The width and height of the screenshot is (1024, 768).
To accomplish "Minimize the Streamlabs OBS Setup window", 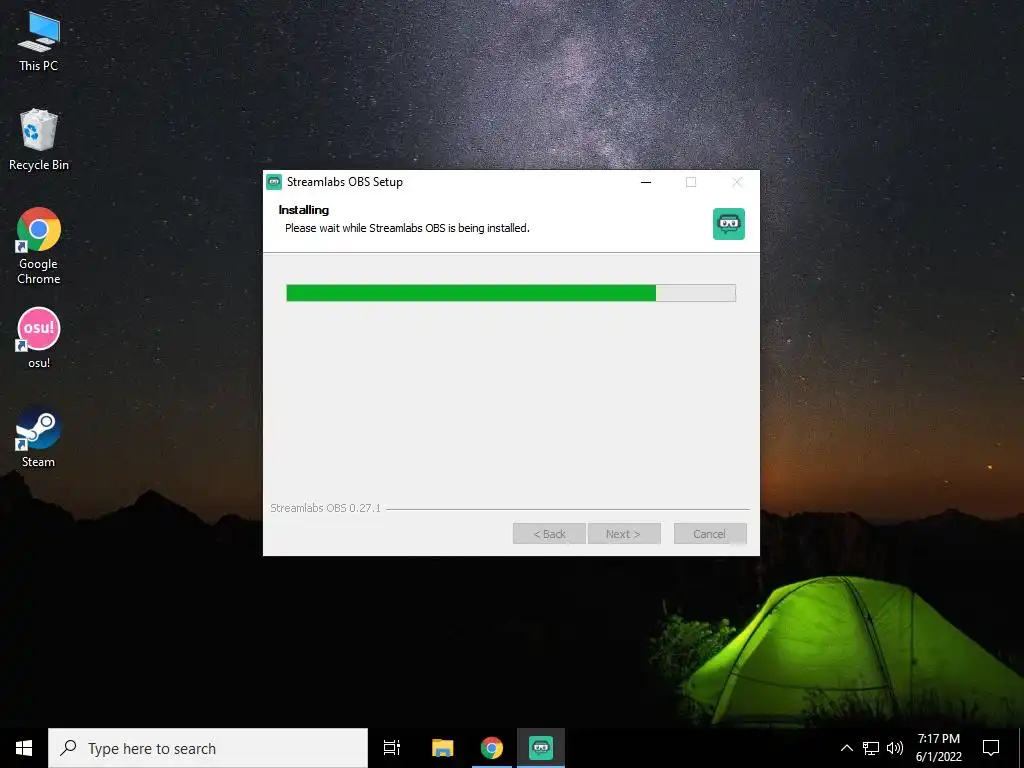I will (646, 182).
